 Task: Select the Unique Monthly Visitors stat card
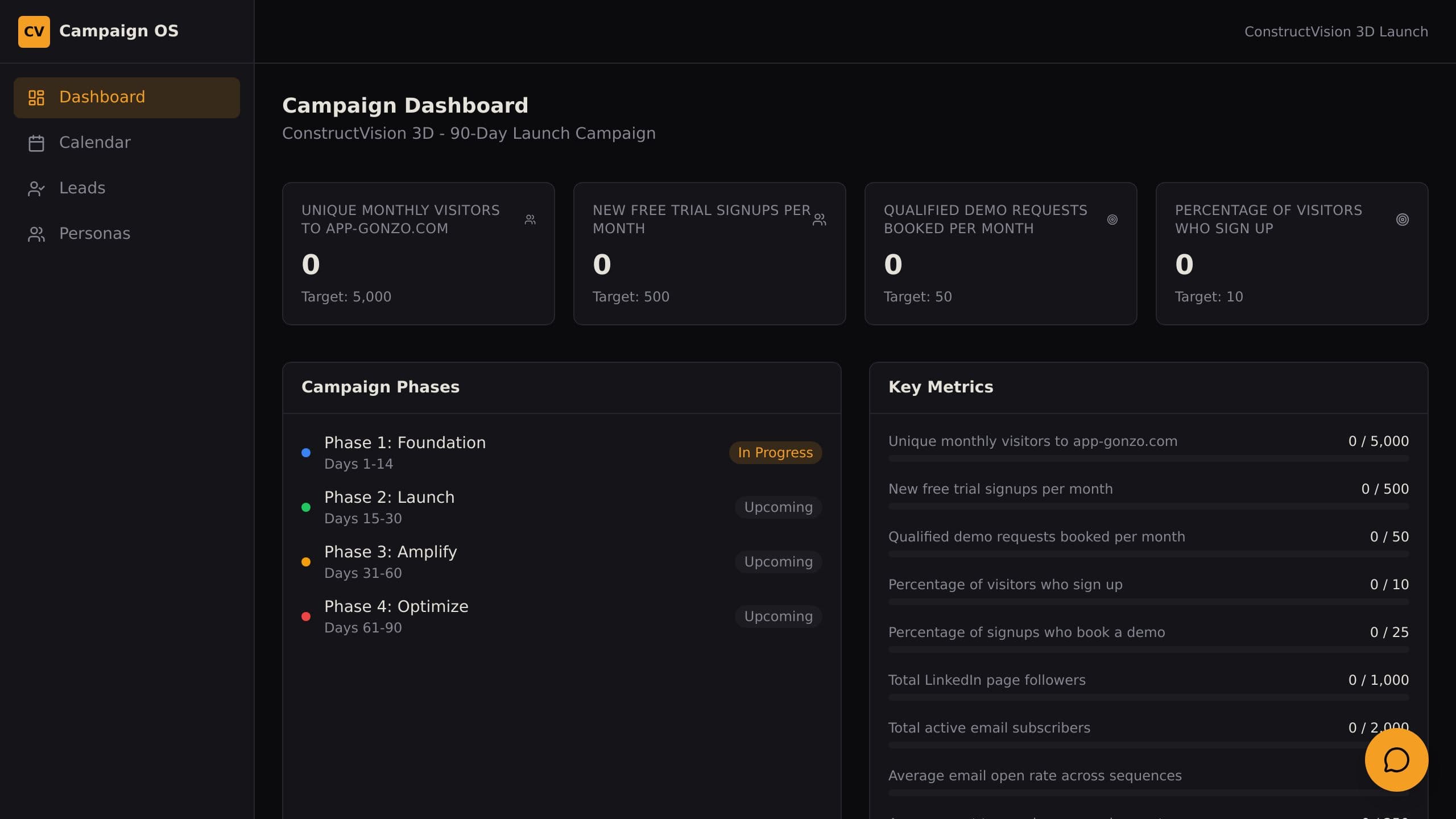pos(419,254)
